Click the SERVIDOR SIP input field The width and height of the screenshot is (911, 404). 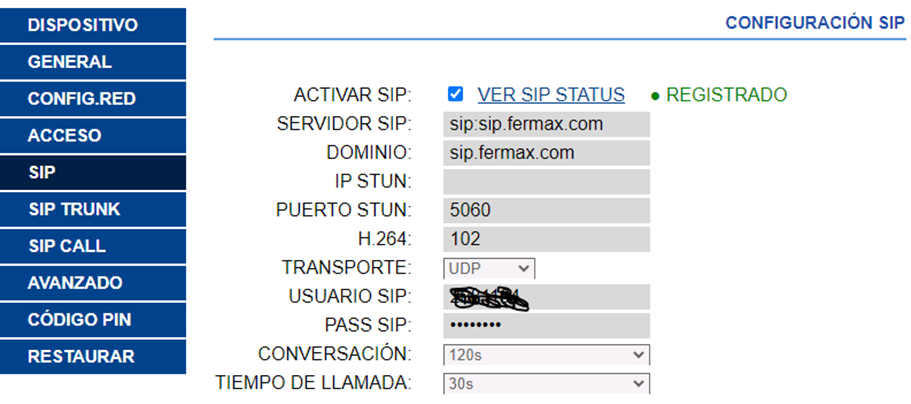546,124
